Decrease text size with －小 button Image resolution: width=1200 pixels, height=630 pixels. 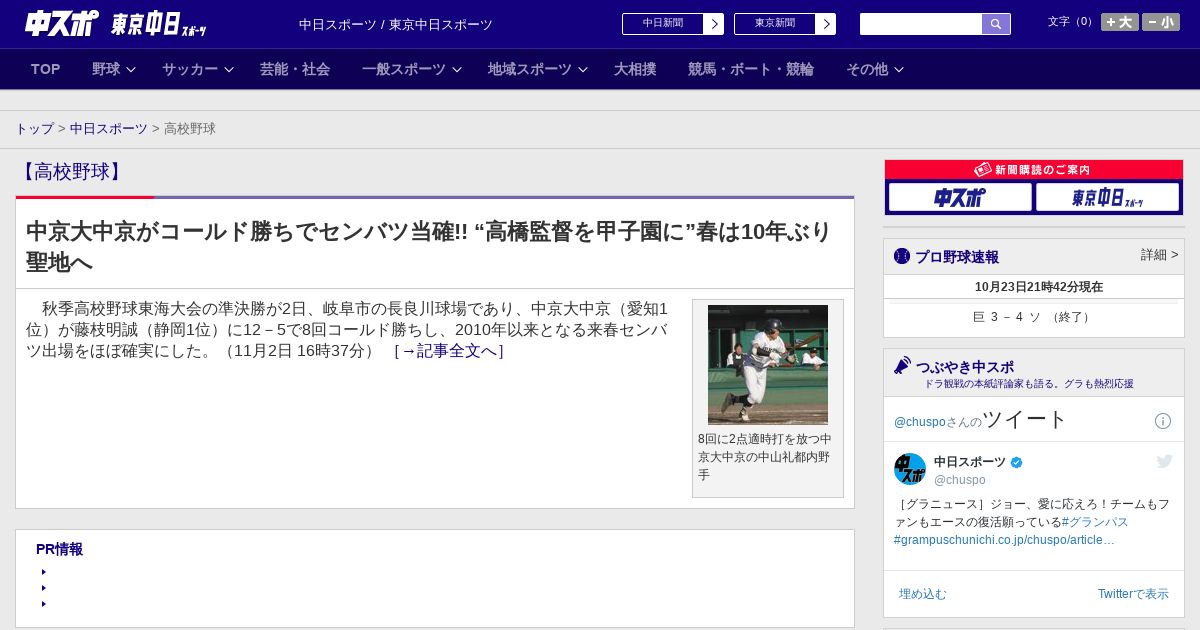pyautogui.click(x=1161, y=22)
